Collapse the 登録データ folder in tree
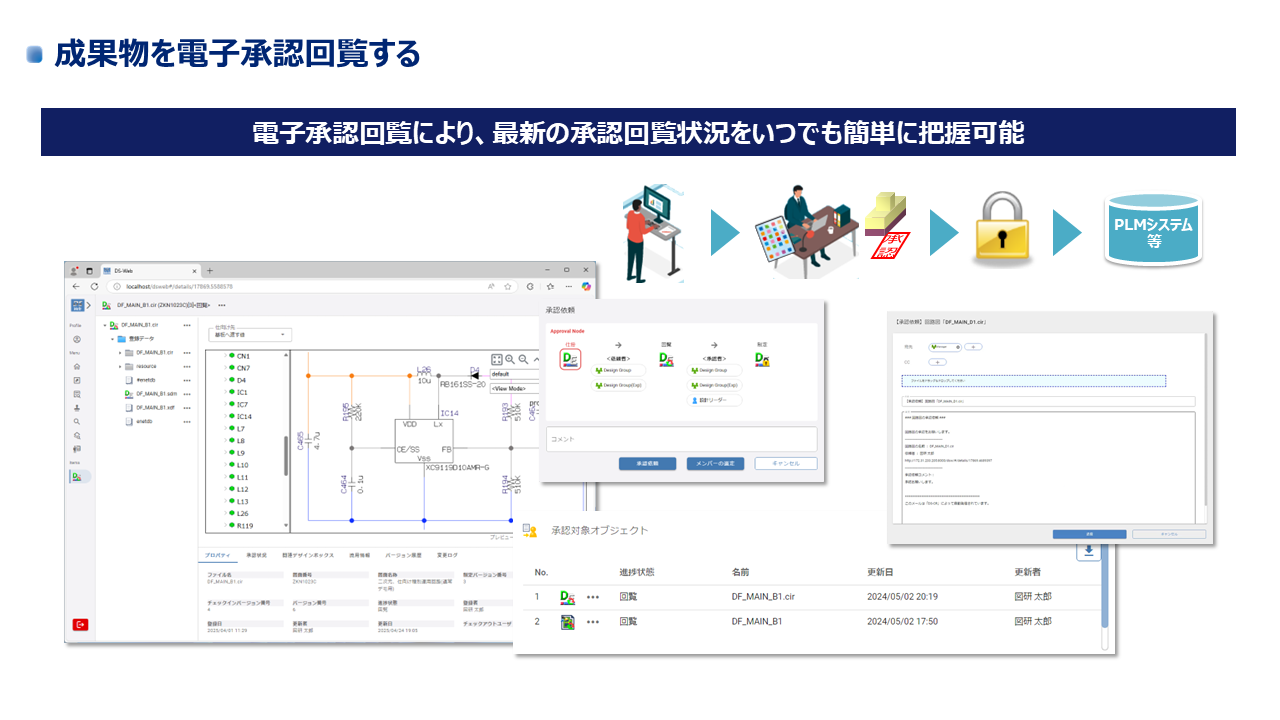The width and height of the screenshot is (1280, 720). click(112, 339)
